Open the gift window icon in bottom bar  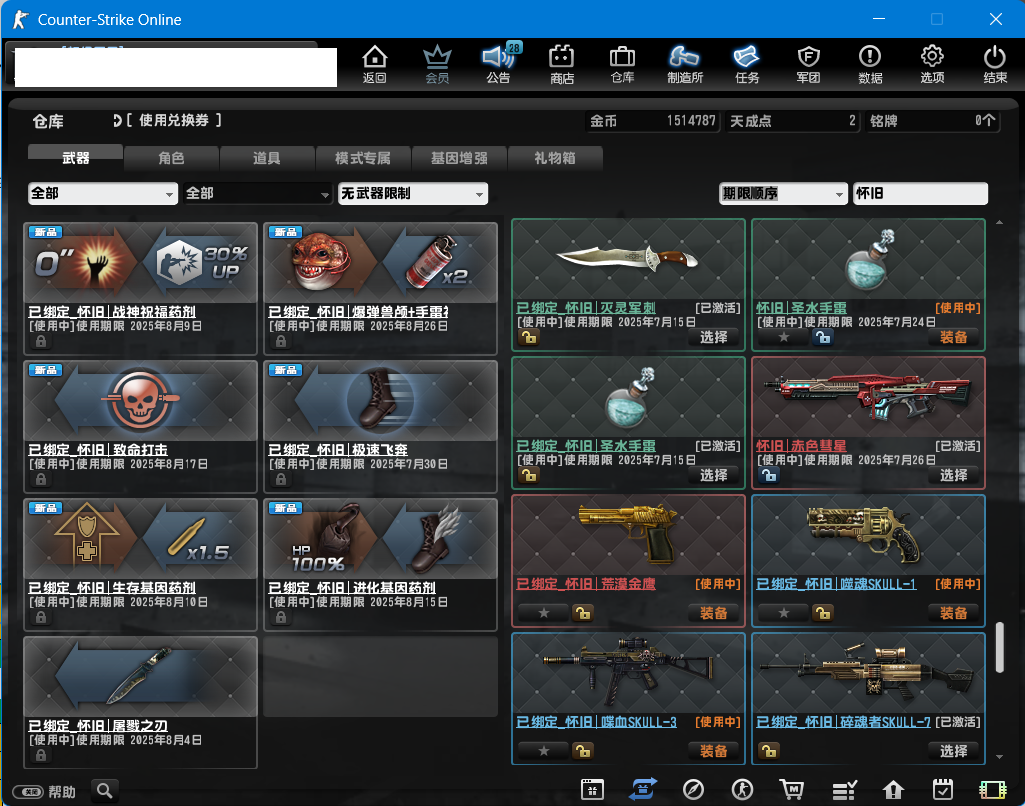[592, 789]
